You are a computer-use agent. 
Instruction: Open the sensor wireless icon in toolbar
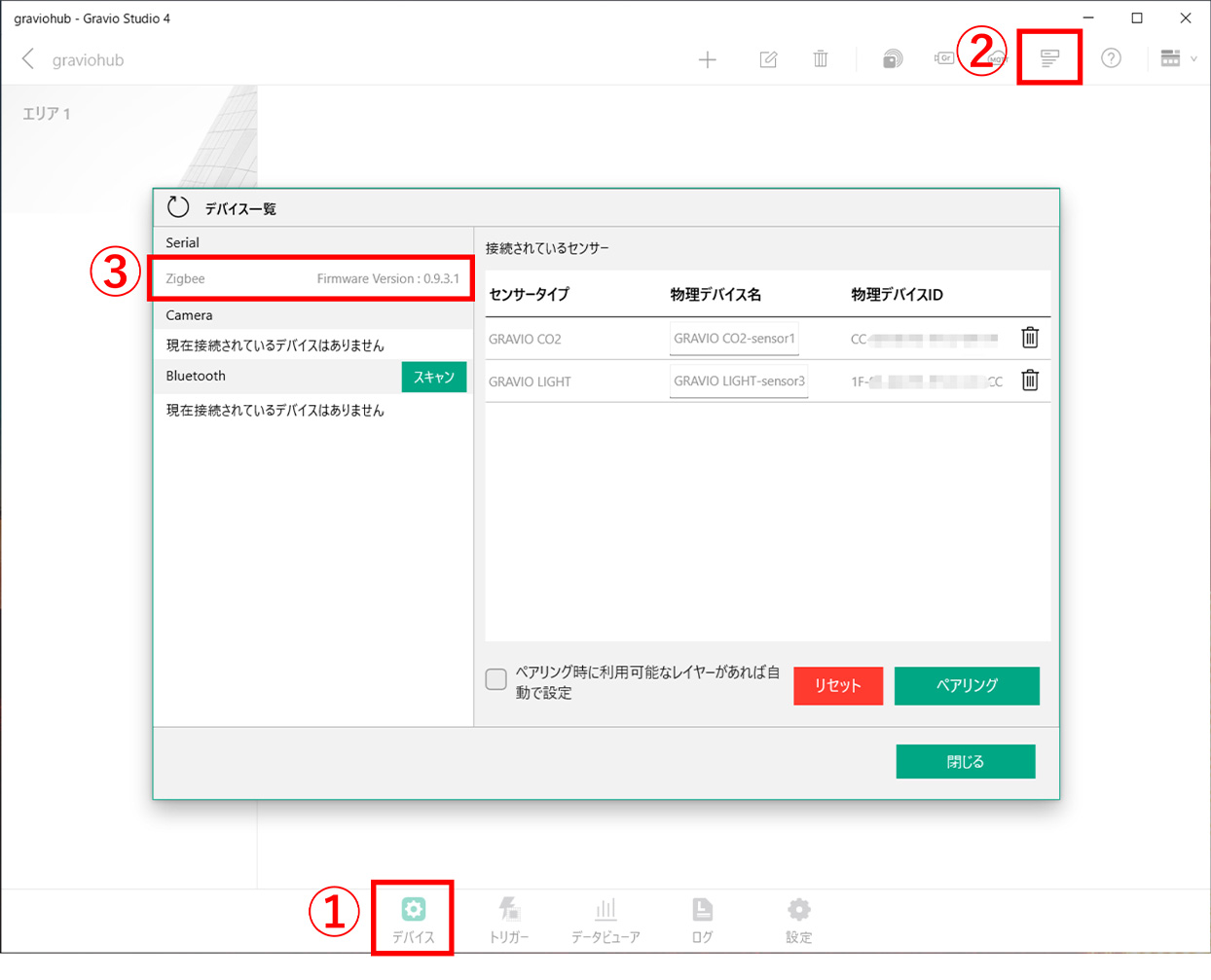click(x=892, y=59)
